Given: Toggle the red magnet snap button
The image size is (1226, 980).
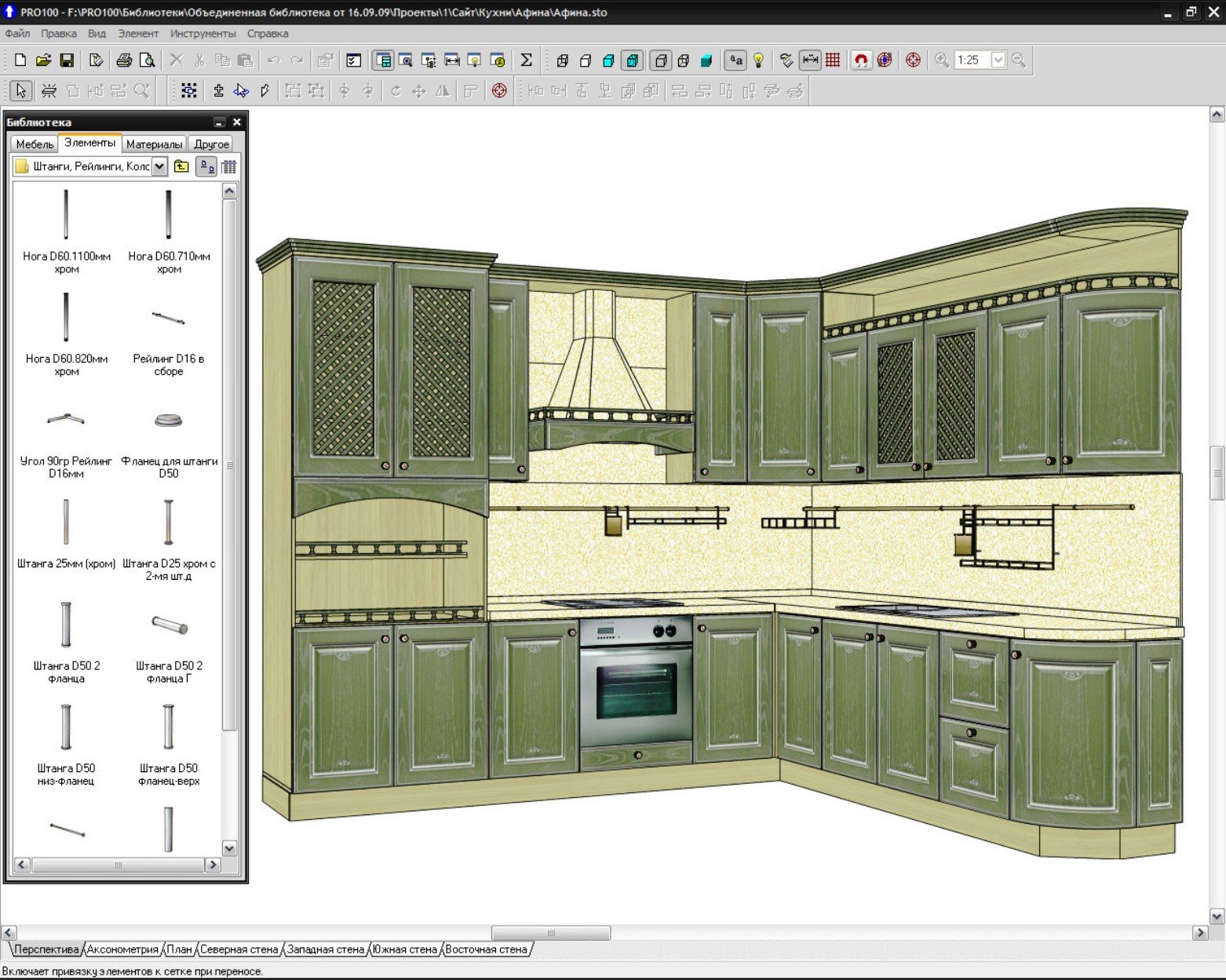Looking at the screenshot, I should tap(861, 60).
